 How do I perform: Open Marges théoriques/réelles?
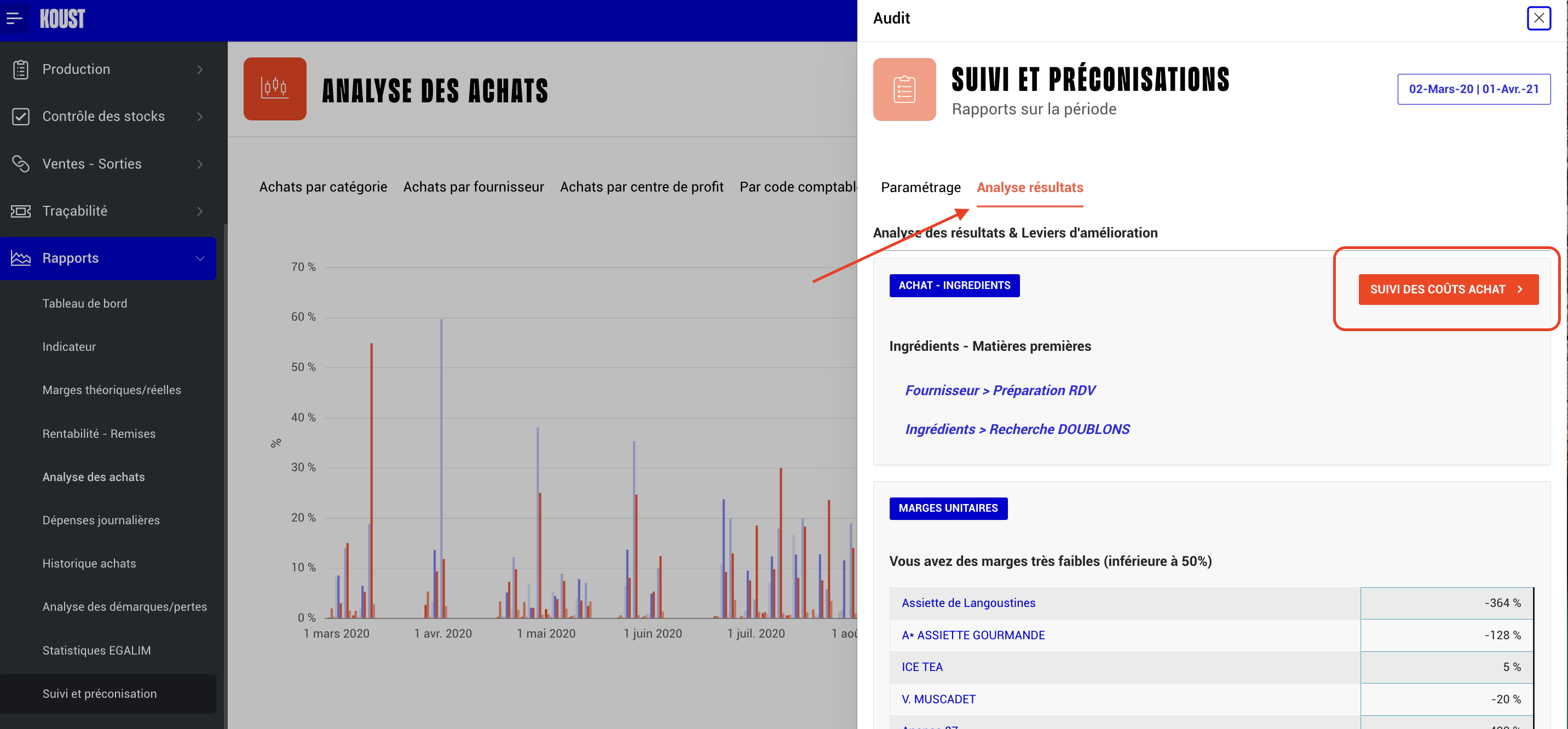pyautogui.click(x=111, y=390)
